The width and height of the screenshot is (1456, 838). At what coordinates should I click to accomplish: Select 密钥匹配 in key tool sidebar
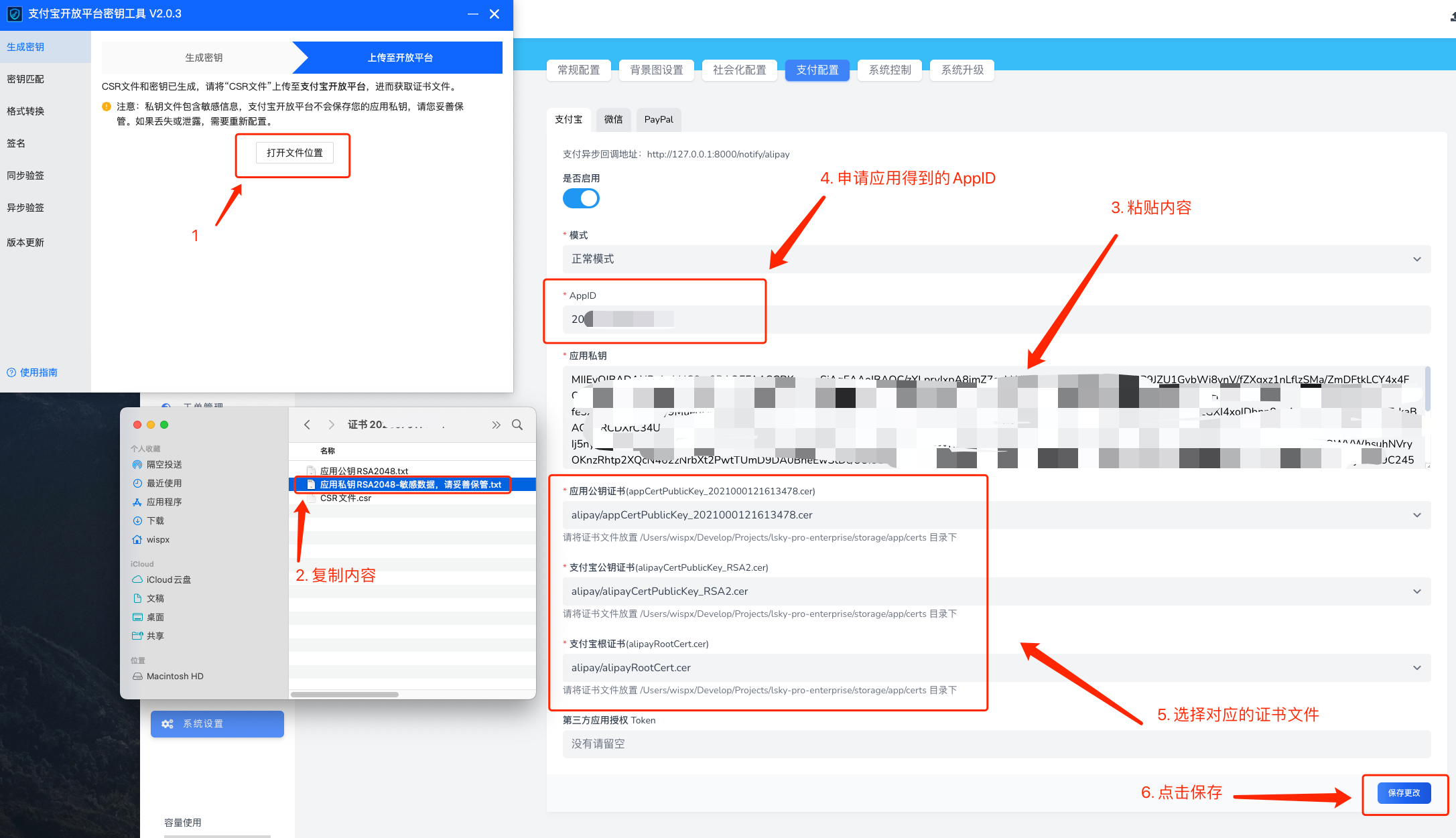(46, 79)
